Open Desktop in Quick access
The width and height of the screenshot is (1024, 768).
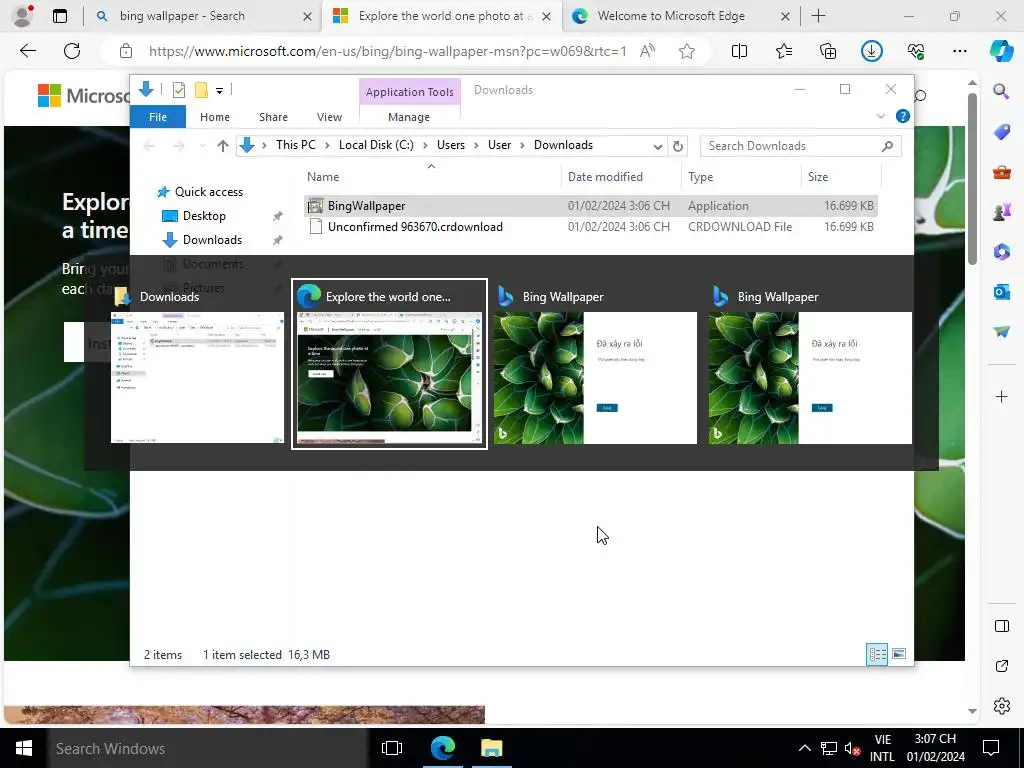click(x=204, y=216)
